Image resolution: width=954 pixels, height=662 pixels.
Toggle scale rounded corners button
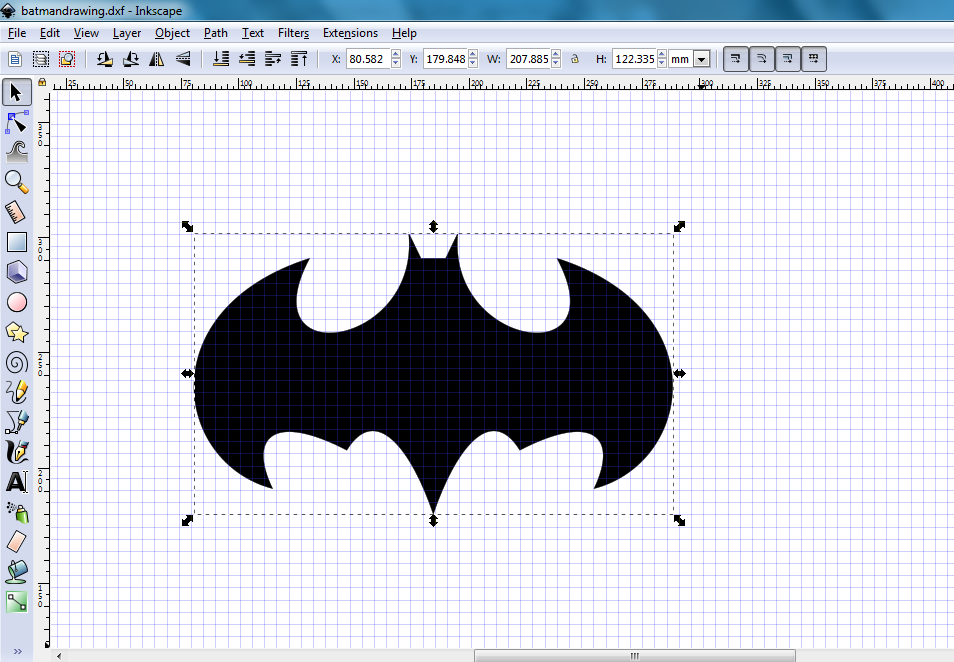[762, 59]
